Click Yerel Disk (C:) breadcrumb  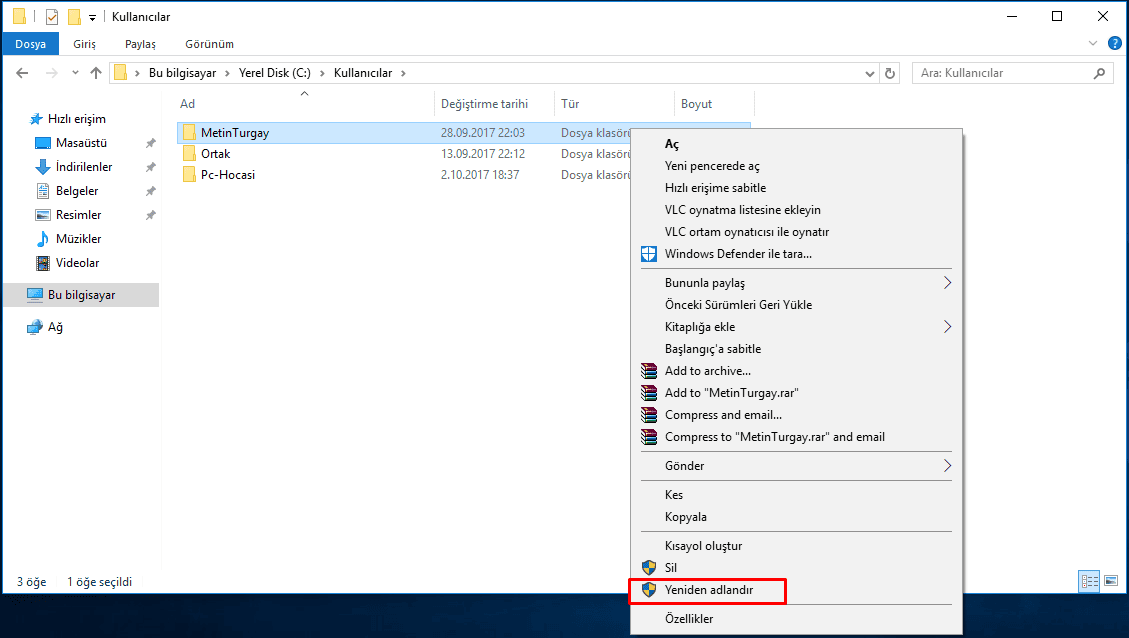[274, 73]
